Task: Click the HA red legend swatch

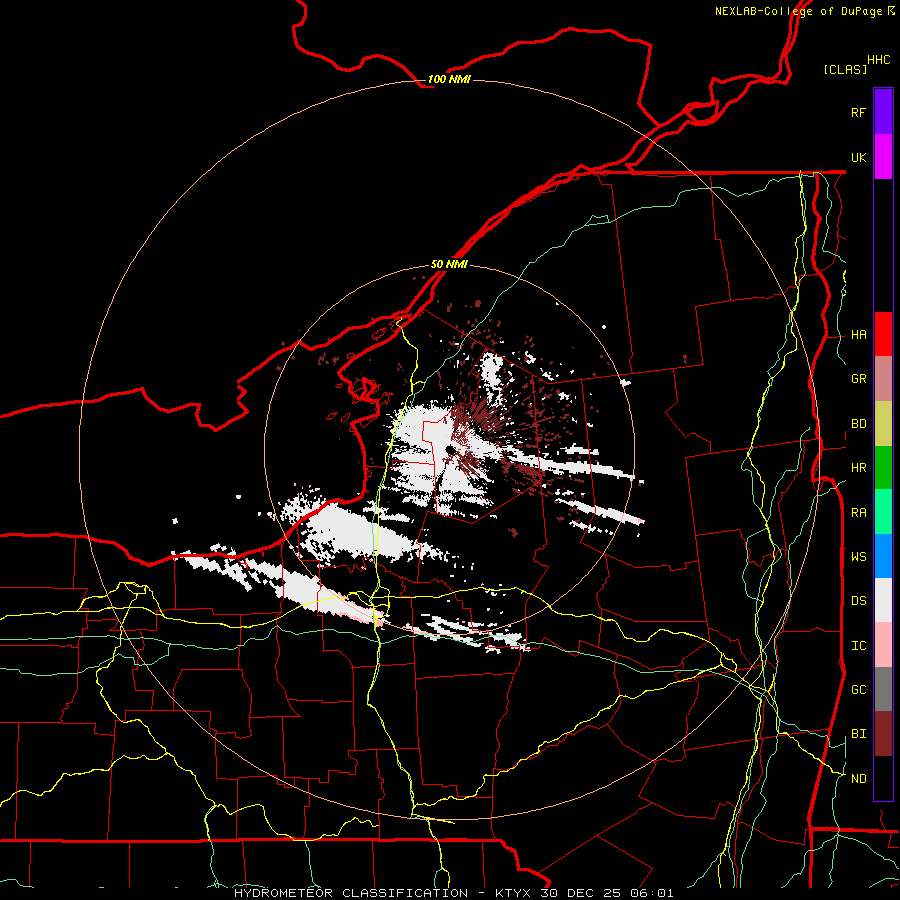Action: (883, 334)
